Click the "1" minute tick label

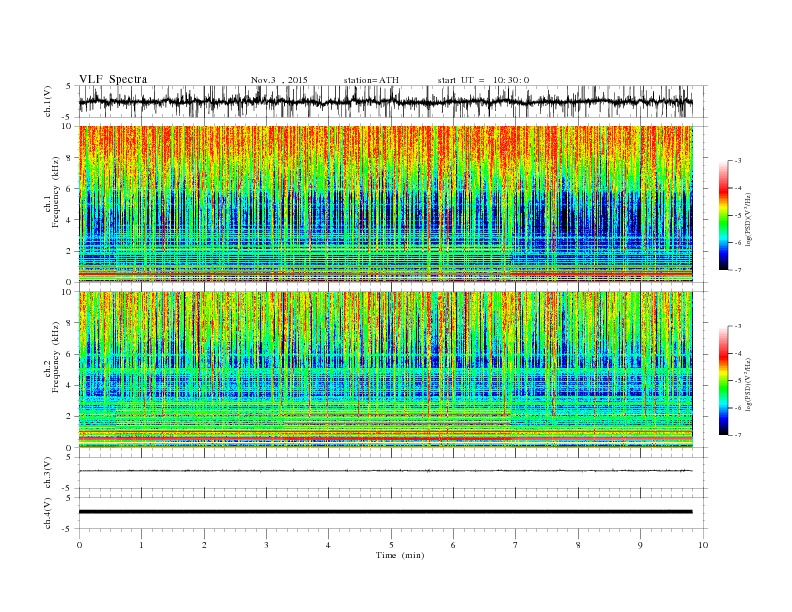(x=141, y=545)
